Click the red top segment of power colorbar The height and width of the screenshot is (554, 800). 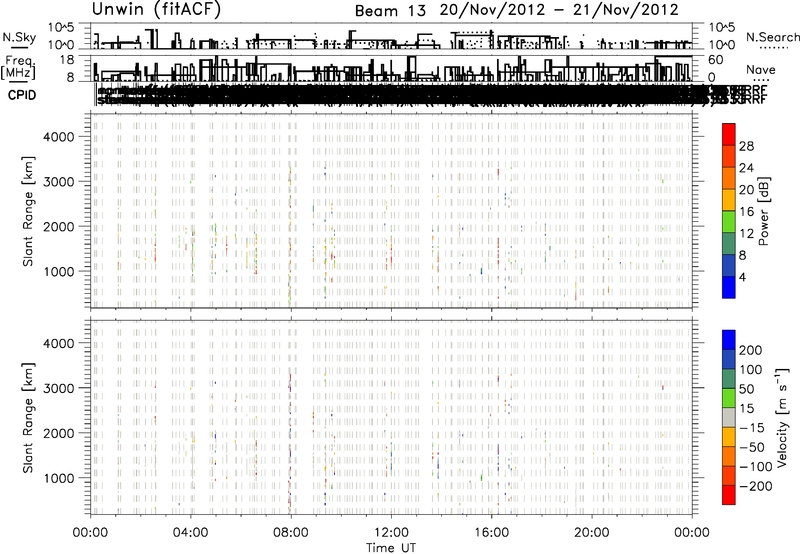pyautogui.click(x=729, y=135)
